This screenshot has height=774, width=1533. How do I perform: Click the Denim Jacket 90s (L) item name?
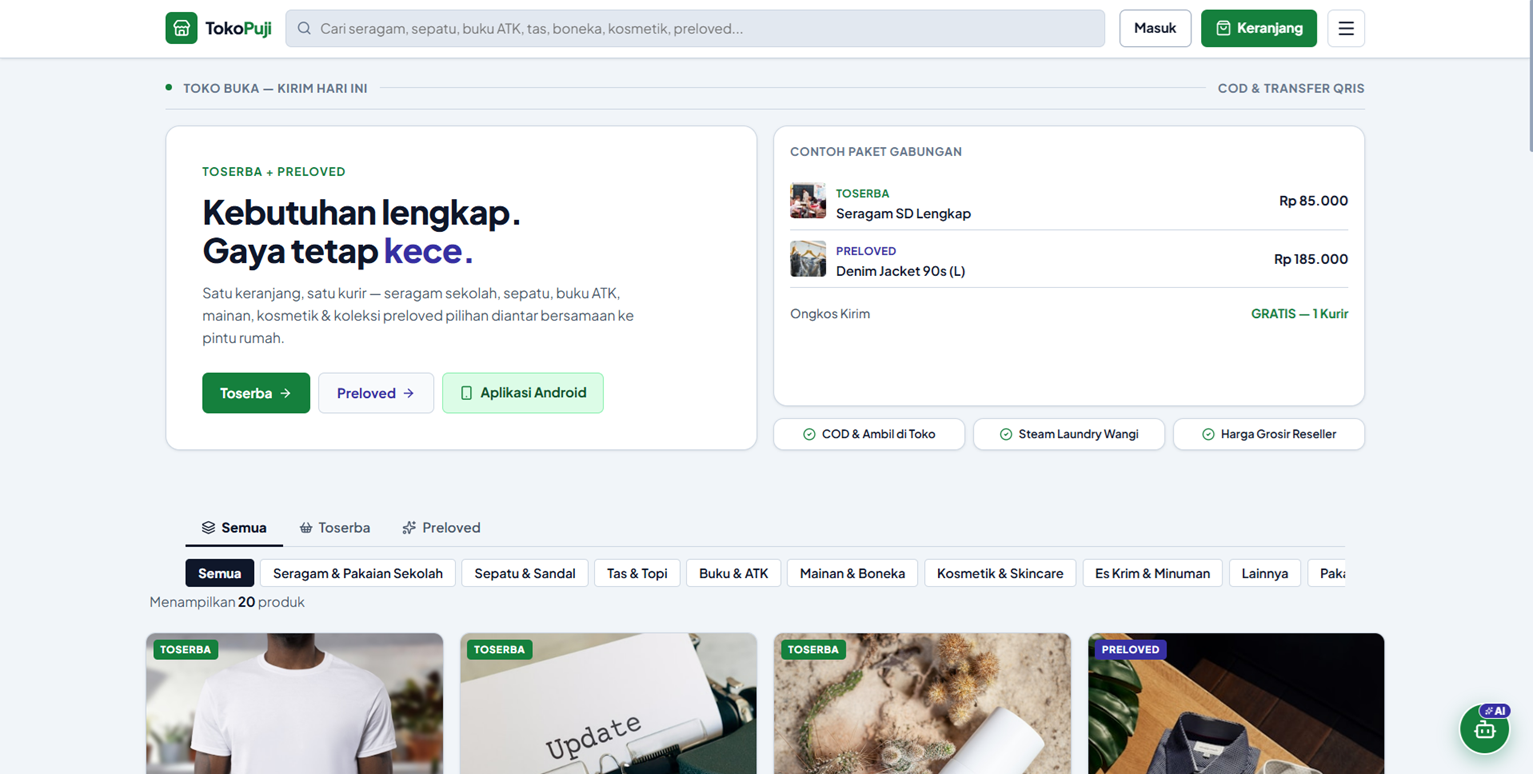900,271
